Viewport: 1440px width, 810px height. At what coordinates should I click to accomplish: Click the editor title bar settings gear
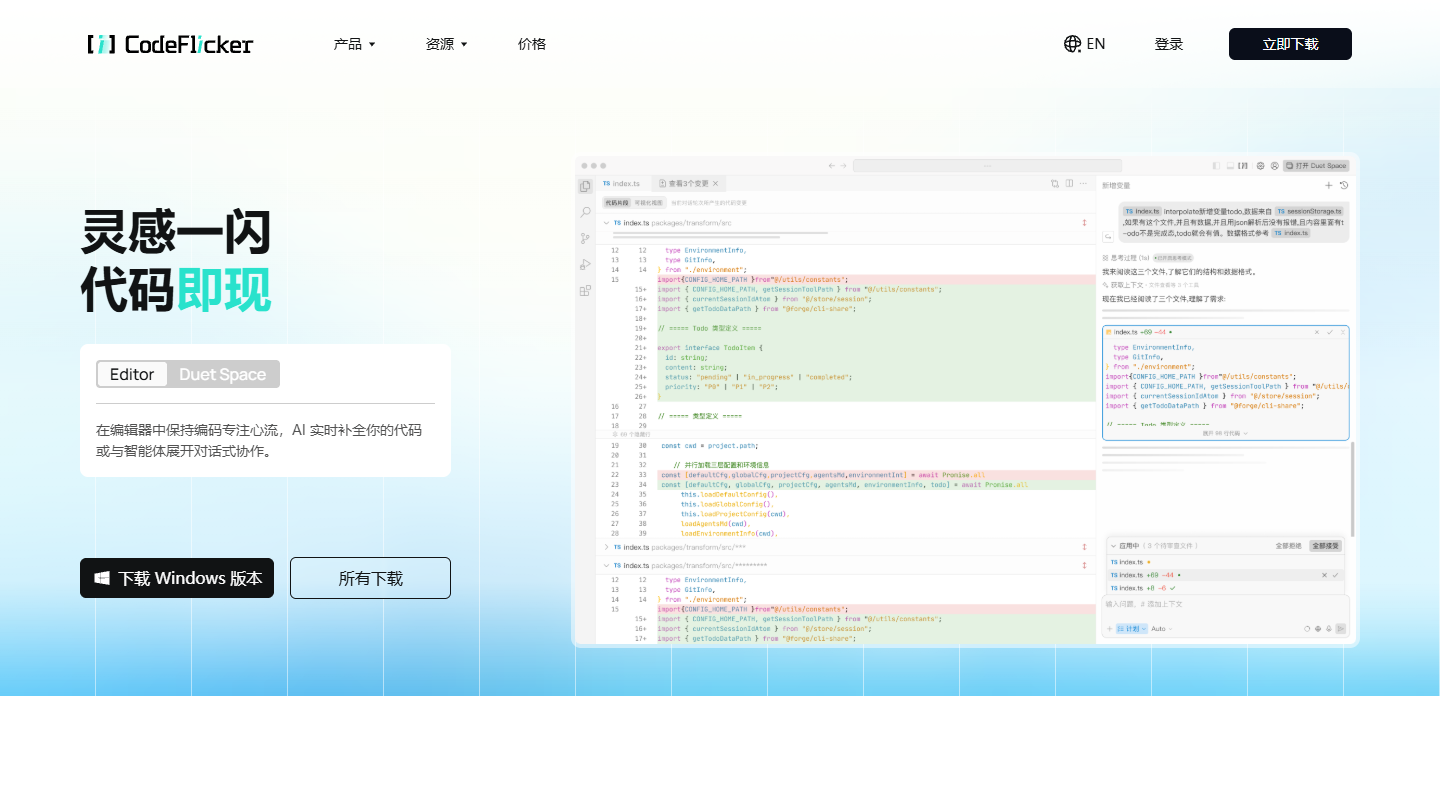(x=1260, y=165)
